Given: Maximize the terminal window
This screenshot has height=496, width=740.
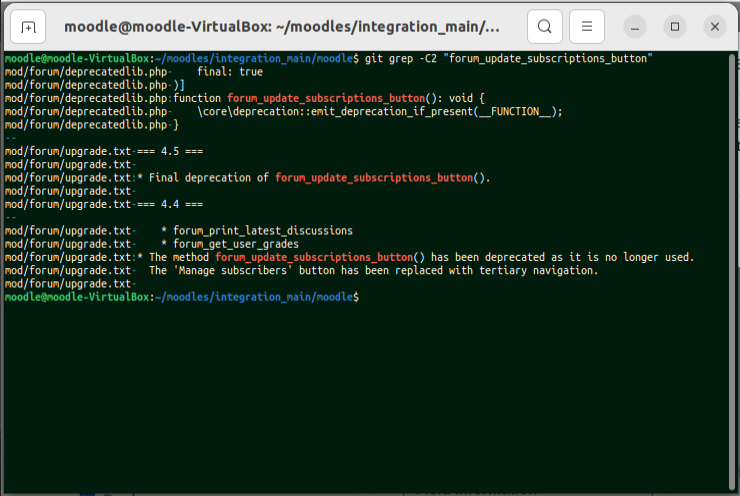Looking at the screenshot, I should [x=675, y=27].
